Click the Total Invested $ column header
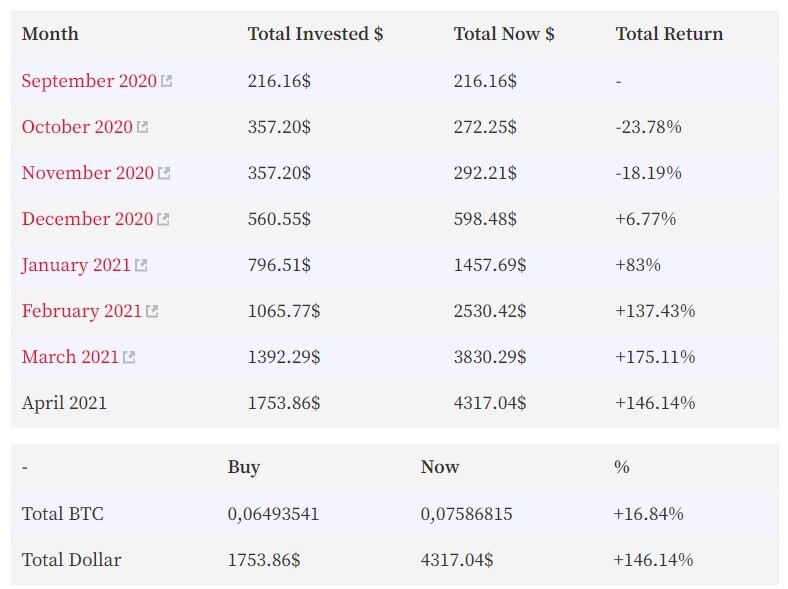788x589 pixels. [x=315, y=34]
